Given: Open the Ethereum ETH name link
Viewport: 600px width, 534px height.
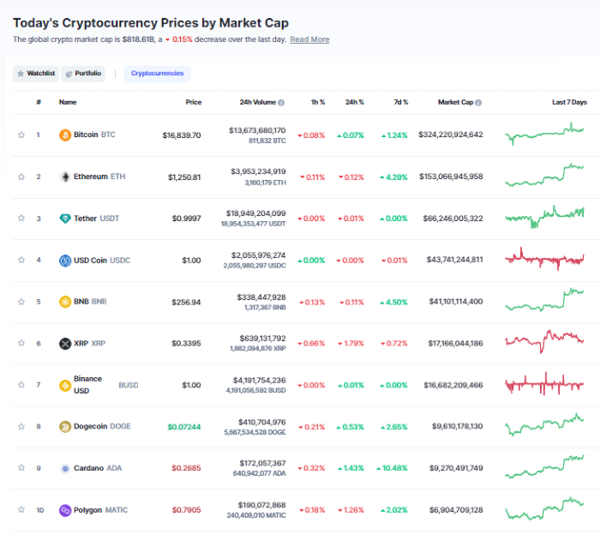Looking at the screenshot, I should pyautogui.click(x=99, y=176).
